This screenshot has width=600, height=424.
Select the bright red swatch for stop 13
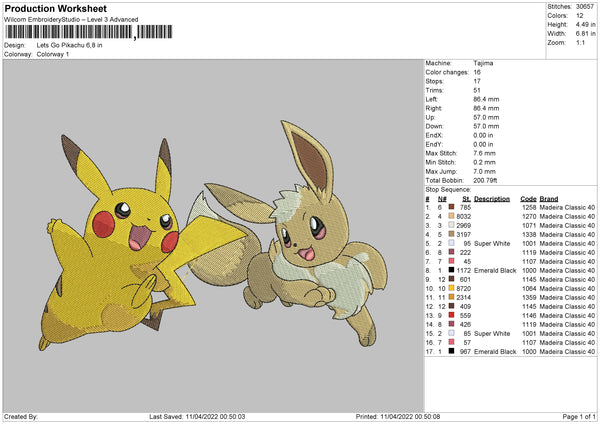click(453, 314)
